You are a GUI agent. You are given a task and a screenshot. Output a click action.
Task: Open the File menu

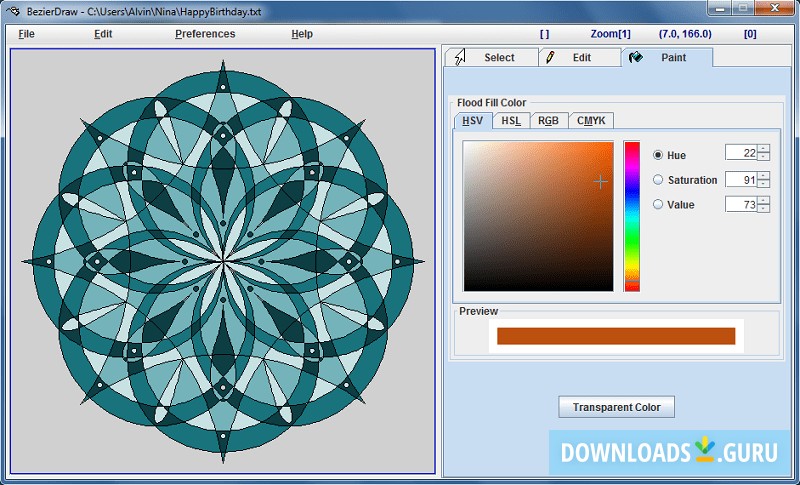point(26,34)
